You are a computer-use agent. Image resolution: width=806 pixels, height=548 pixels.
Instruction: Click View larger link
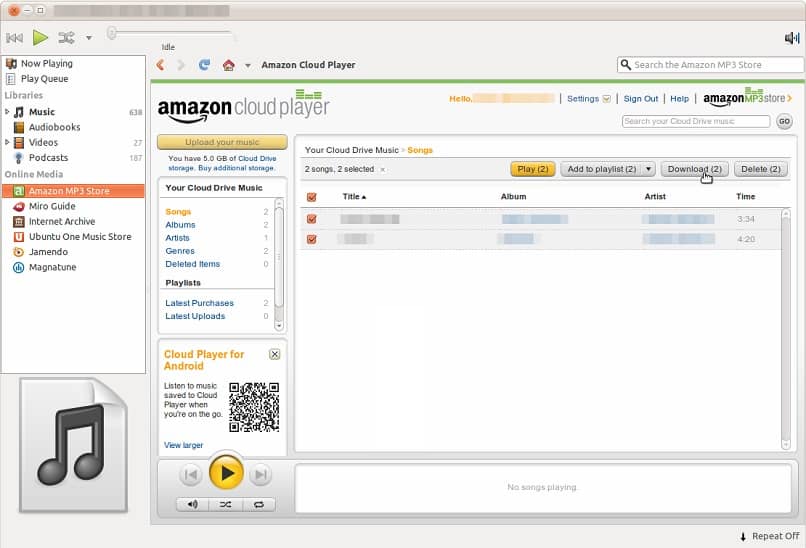click(x=184, y=445)
